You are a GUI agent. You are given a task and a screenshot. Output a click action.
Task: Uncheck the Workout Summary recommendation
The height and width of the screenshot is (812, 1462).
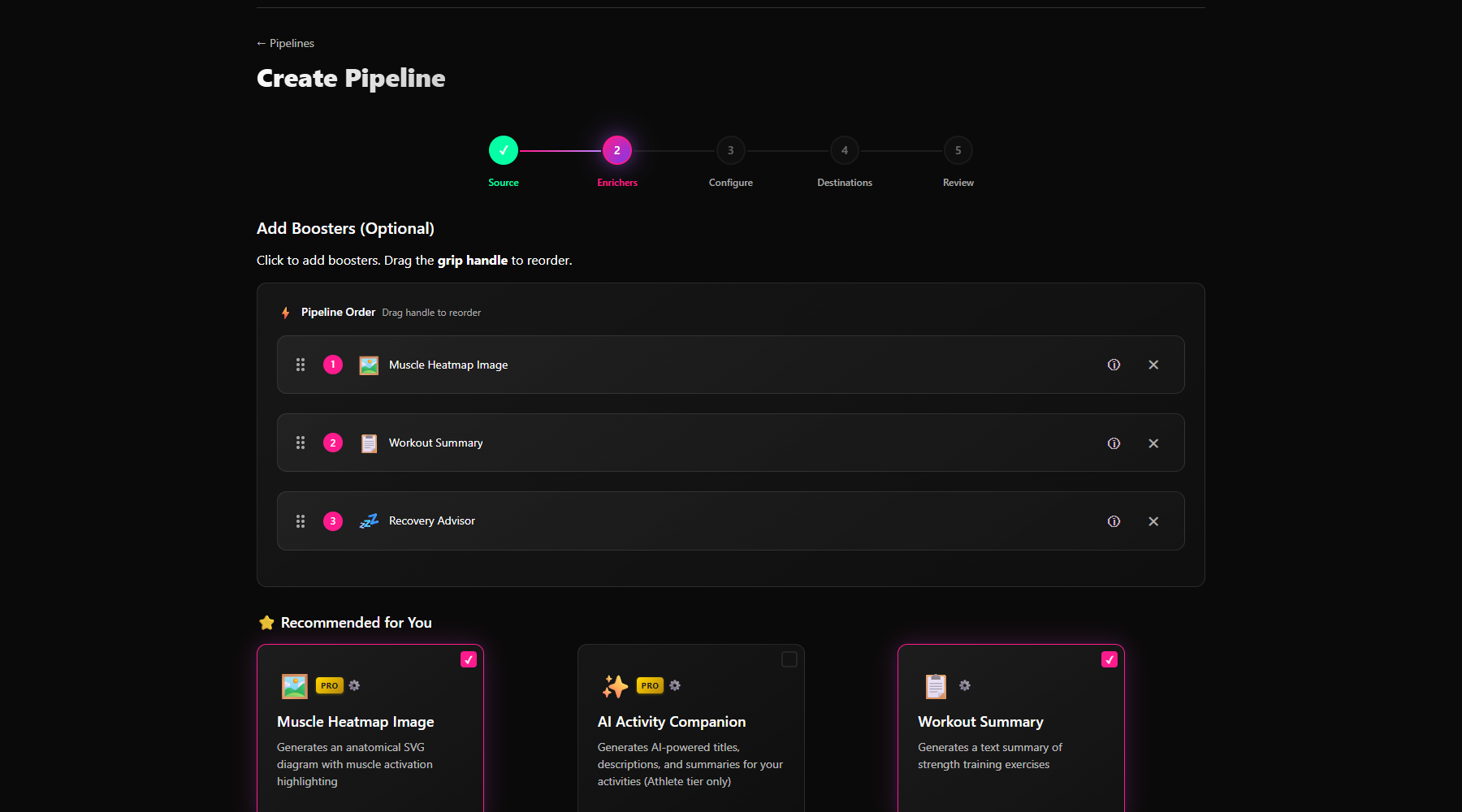pyautogui.click(x=1109, y=659)
